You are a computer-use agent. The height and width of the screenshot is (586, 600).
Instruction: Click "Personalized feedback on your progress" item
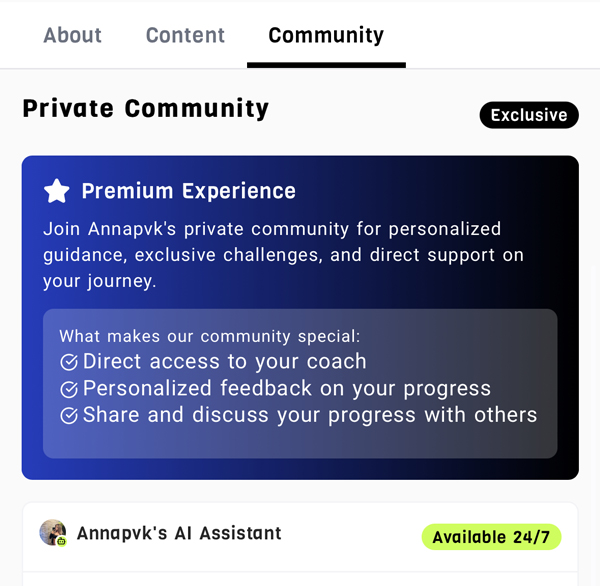[286, 389]
